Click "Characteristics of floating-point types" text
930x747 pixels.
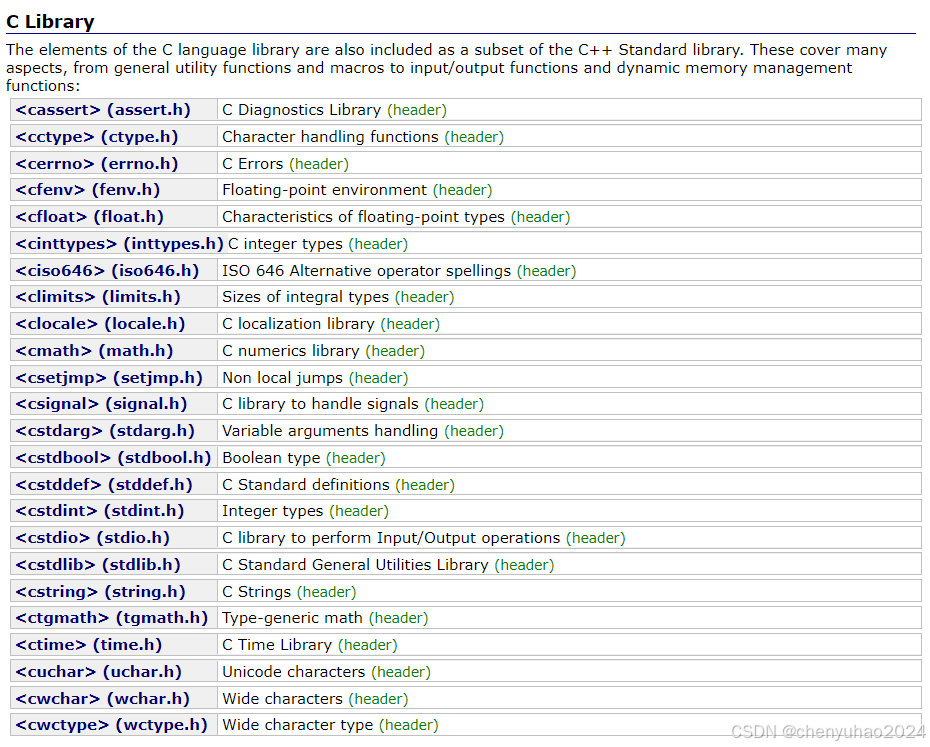click(364, 217)
